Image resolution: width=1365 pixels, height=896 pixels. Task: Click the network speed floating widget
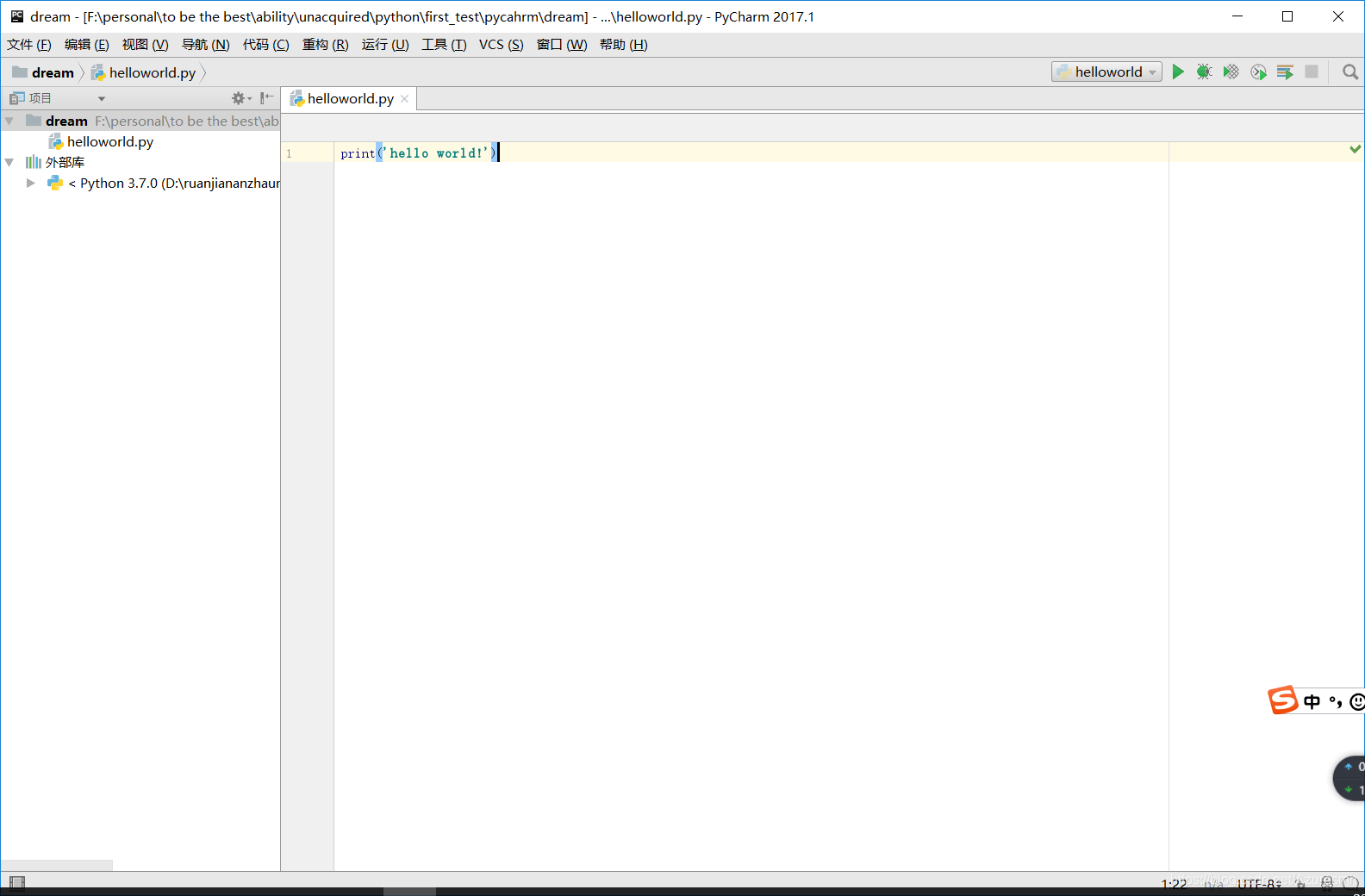(x=1350, y=778)
